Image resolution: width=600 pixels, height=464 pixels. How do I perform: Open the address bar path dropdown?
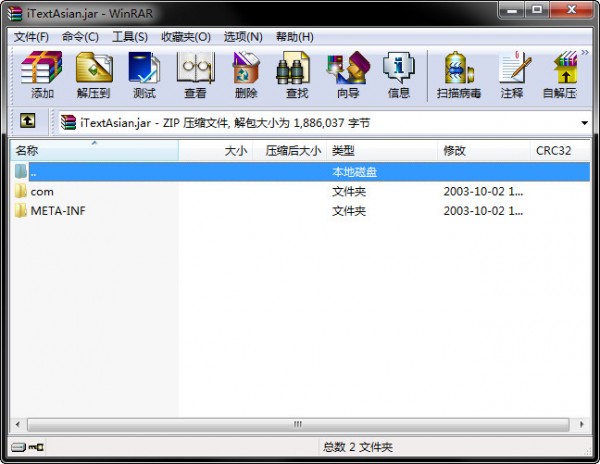tap(584, 123)
